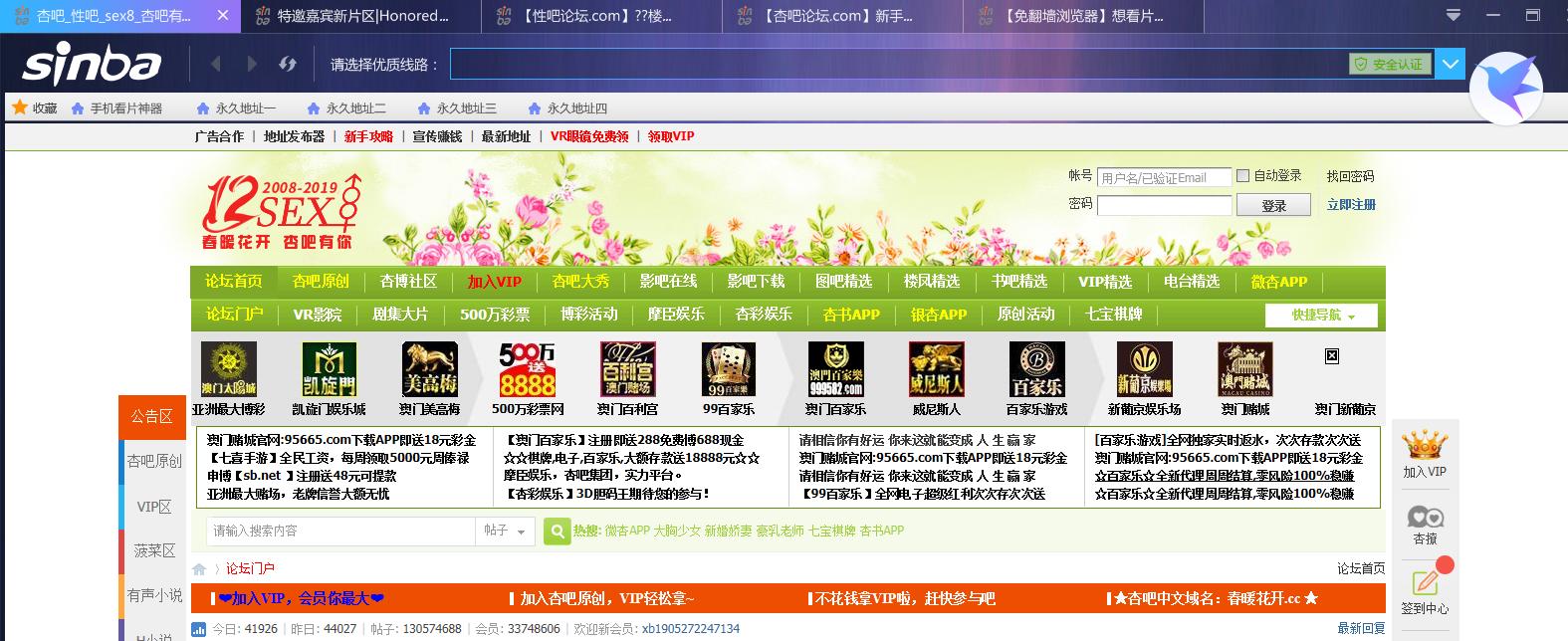Select the 论坛首页 navigation menu item
This screenshot has width=1568, height=641.
tap(234, 282)
